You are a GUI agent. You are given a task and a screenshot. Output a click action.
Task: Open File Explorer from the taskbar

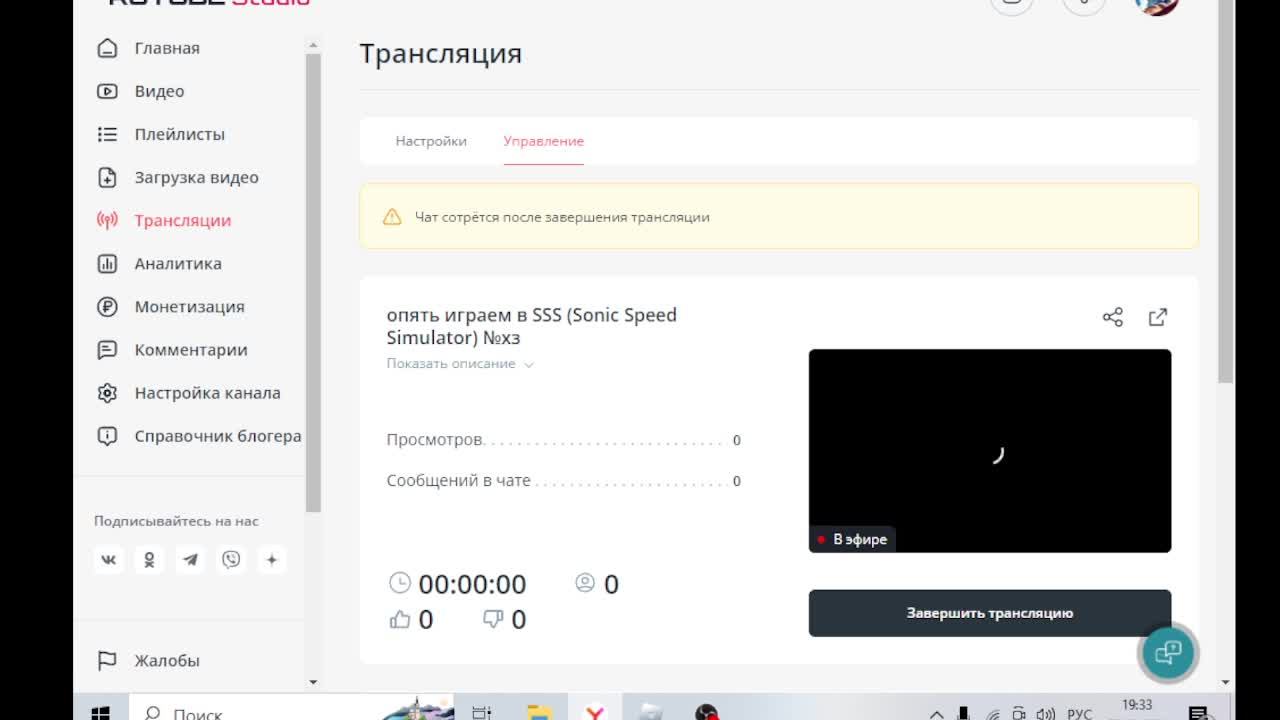tap(539, 712)
